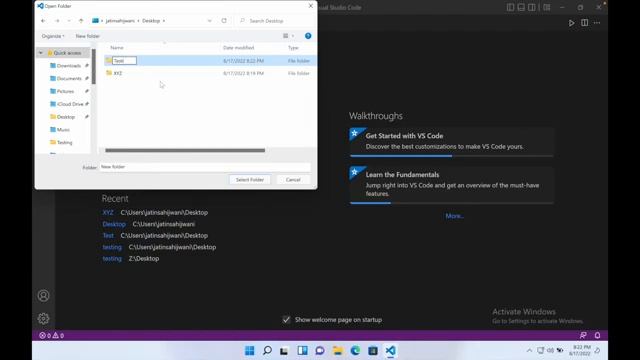The height and width of the screenshot is (360, 640).
Task: Open File Explorer from the taskbar
Action: pyautogui.click(x=338, y=351)
